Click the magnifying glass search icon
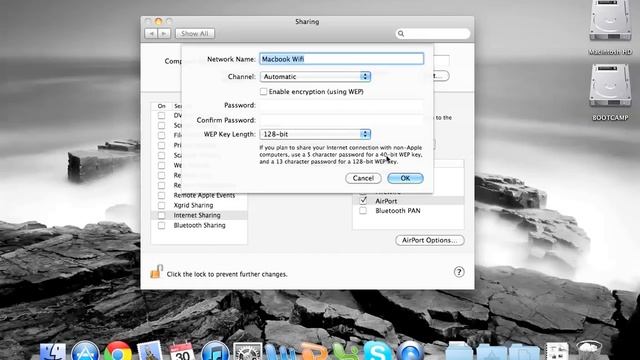This screenshot has width=640, height=360. tap(401, 33)
